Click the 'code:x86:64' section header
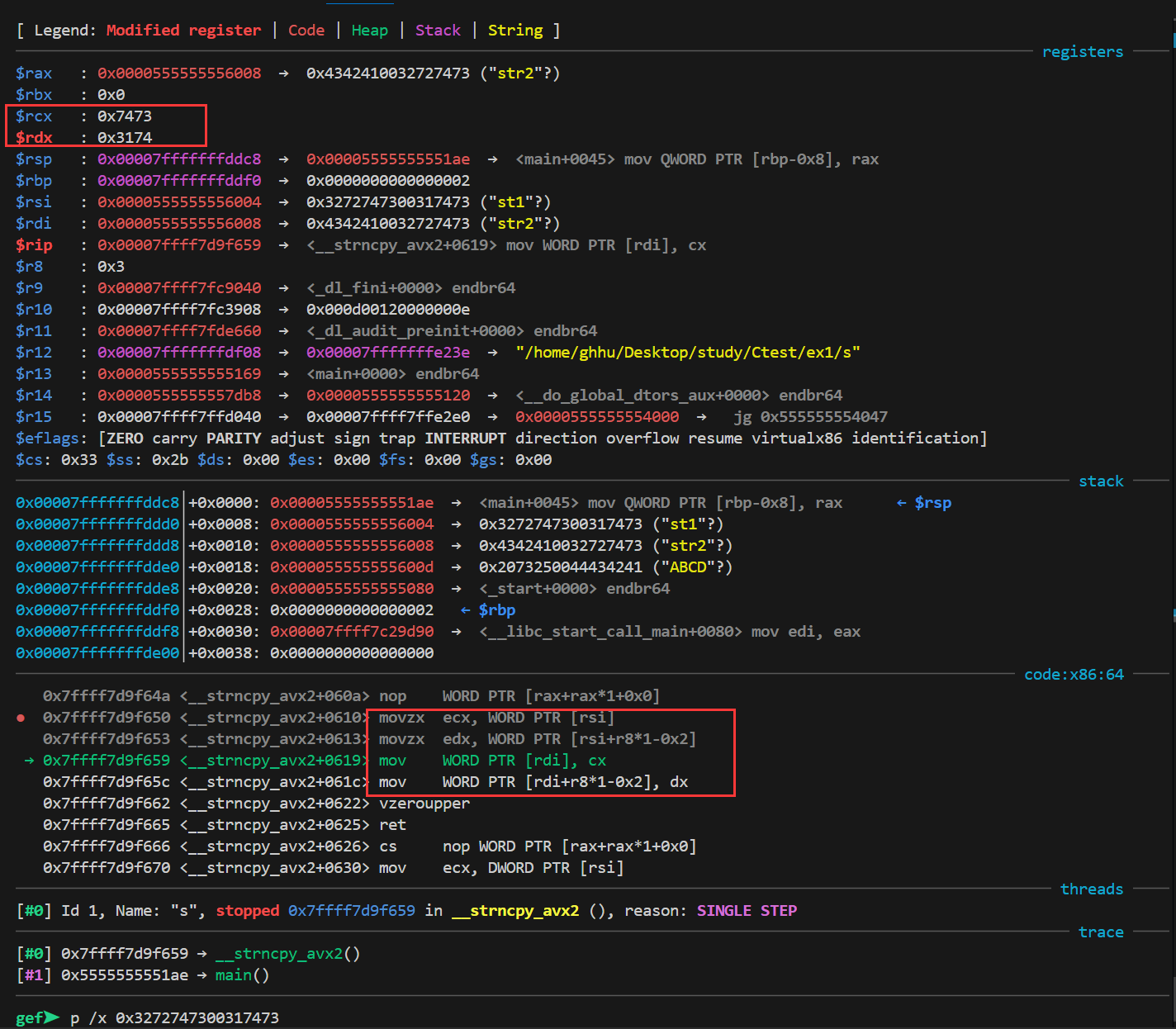The height and width of the screenshot is (1029, 1176). [x=1074, y=675]
